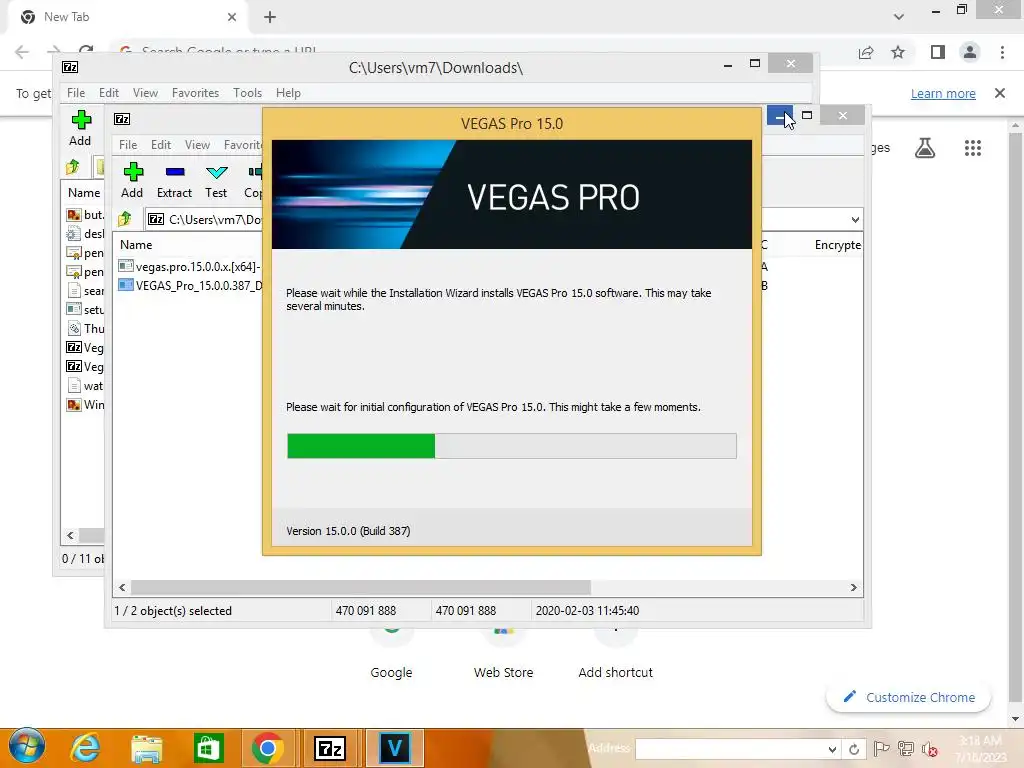Click Name column header in back 7-Zip
1024x768 pixels.
click(x=84, y=193)
